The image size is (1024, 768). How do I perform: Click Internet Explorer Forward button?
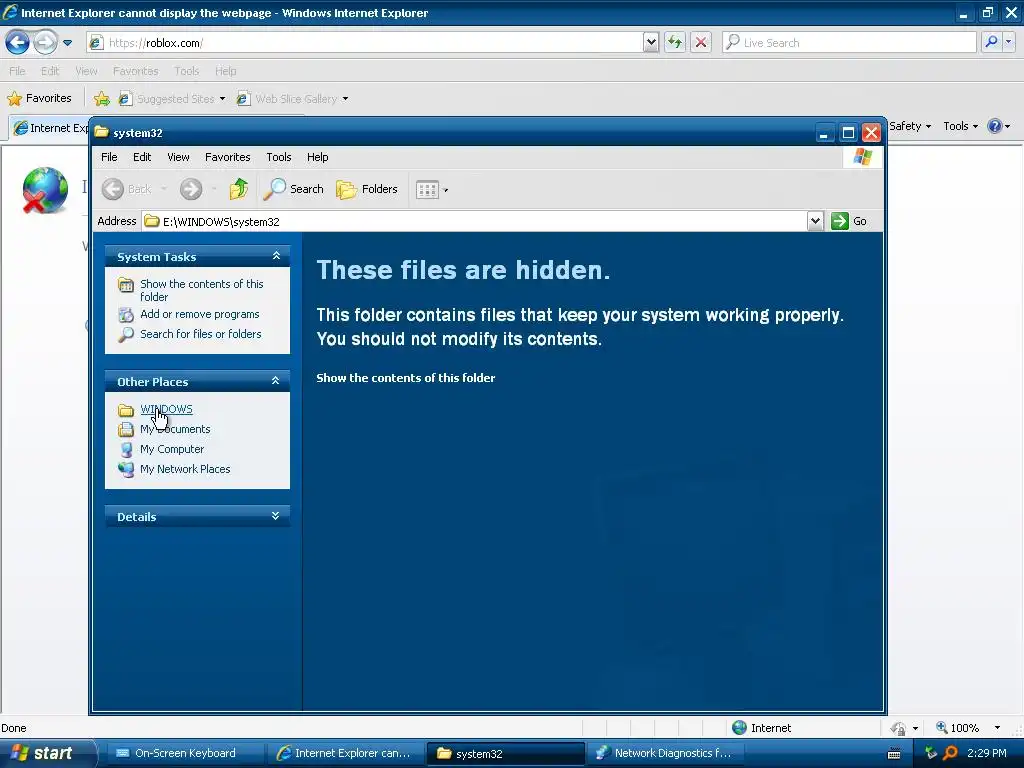tap(44, 43)
